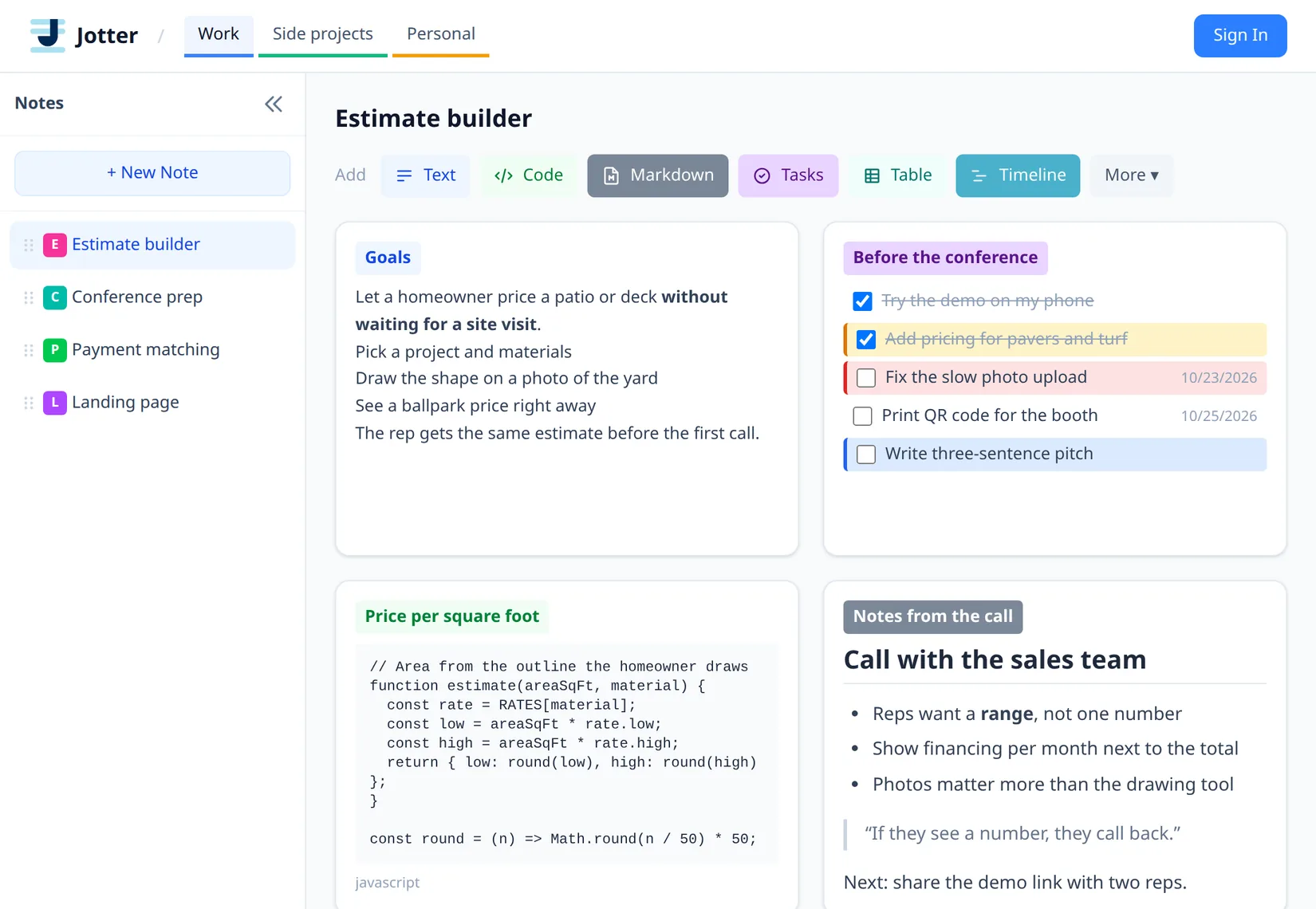Click 'Reps want a range' bullet
This screenshot has width=1316, height=909.
click(1027, 714)
